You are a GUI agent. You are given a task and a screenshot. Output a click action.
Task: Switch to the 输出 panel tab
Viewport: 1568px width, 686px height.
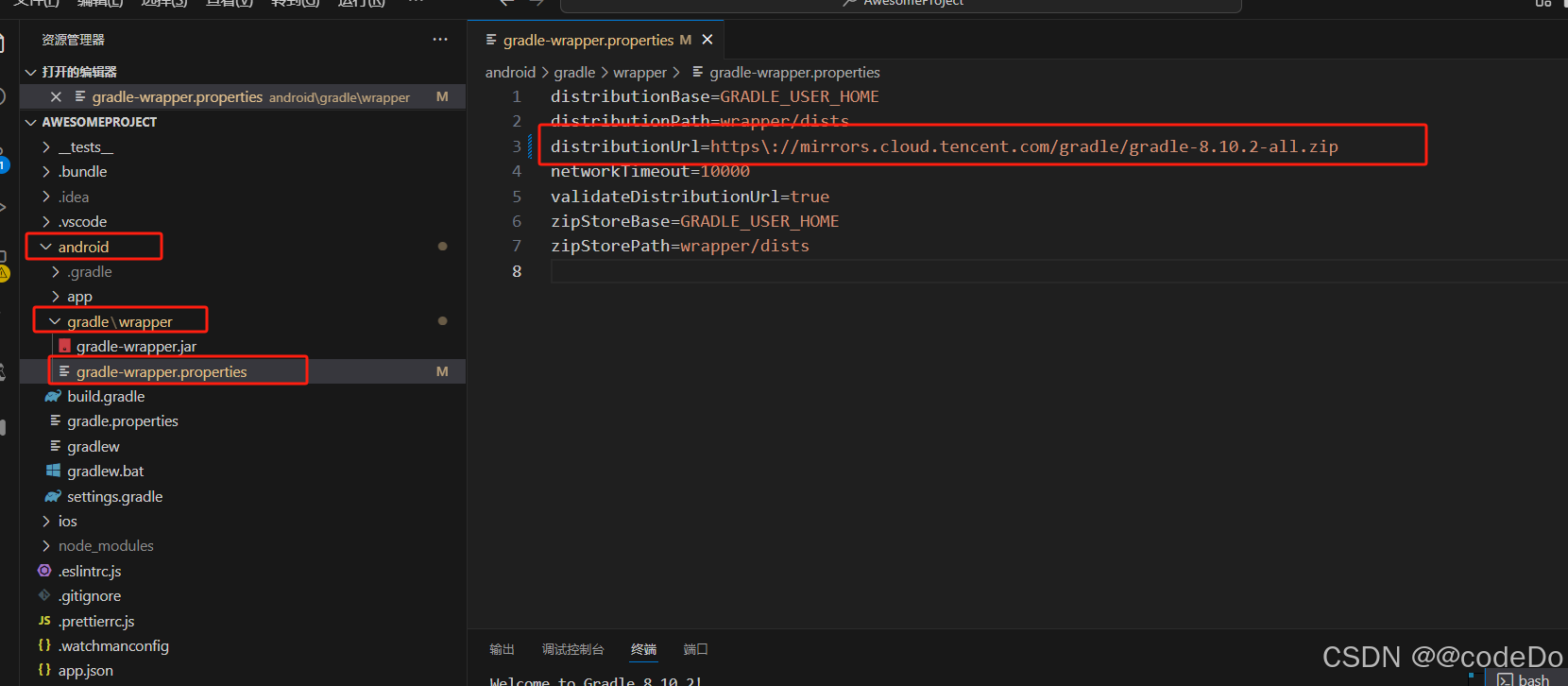click(502, 649)
